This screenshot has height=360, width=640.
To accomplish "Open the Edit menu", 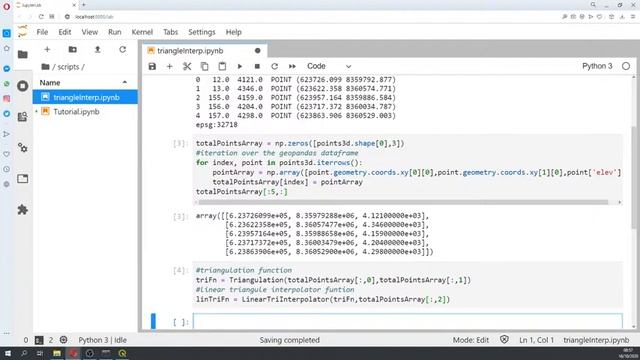I will (x=64, y=32).
